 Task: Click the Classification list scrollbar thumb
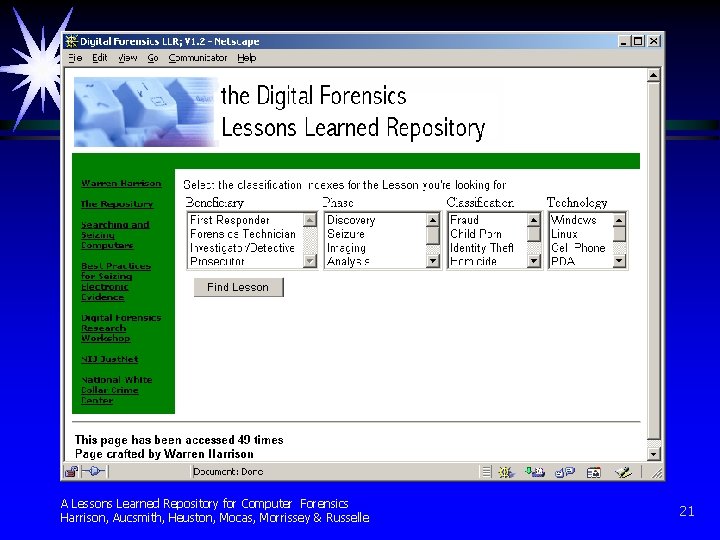click(534, 234)
